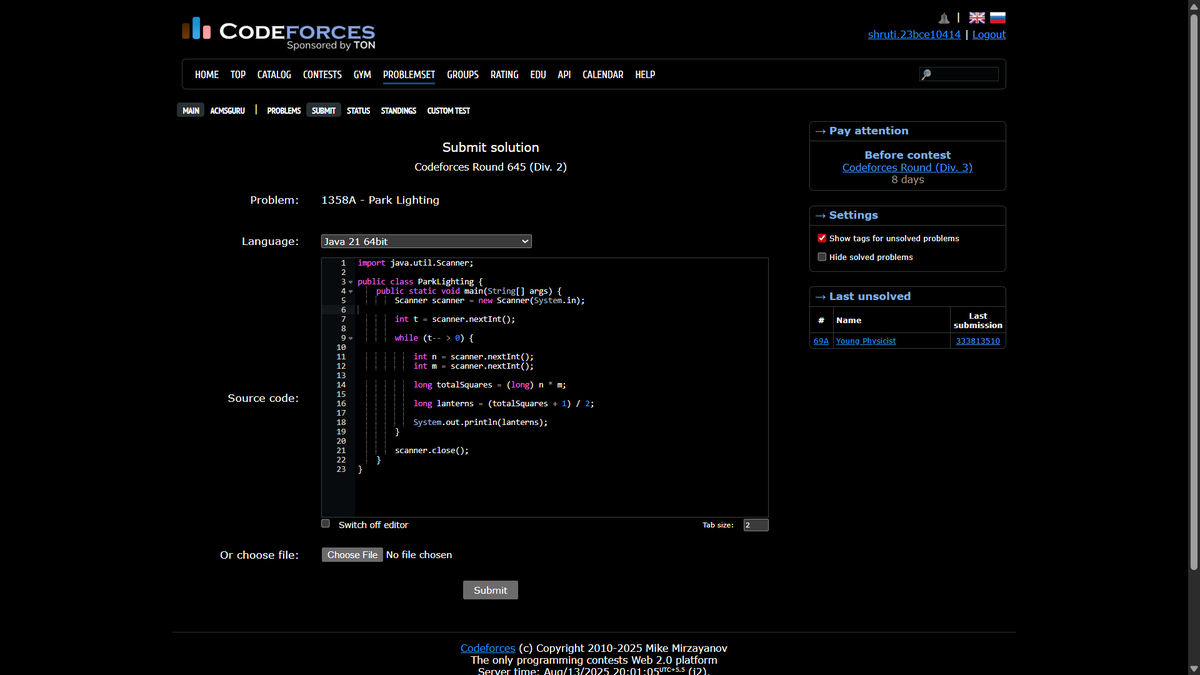Image resolution: width=1200 pixels, height=675 pixels.
Task: Open the Language dropdown Java 21 64bit
Action: [x=426, y=241]
